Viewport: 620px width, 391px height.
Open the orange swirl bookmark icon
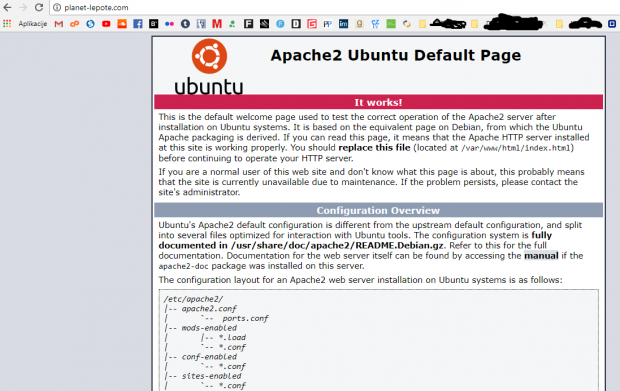click(406, 24)
